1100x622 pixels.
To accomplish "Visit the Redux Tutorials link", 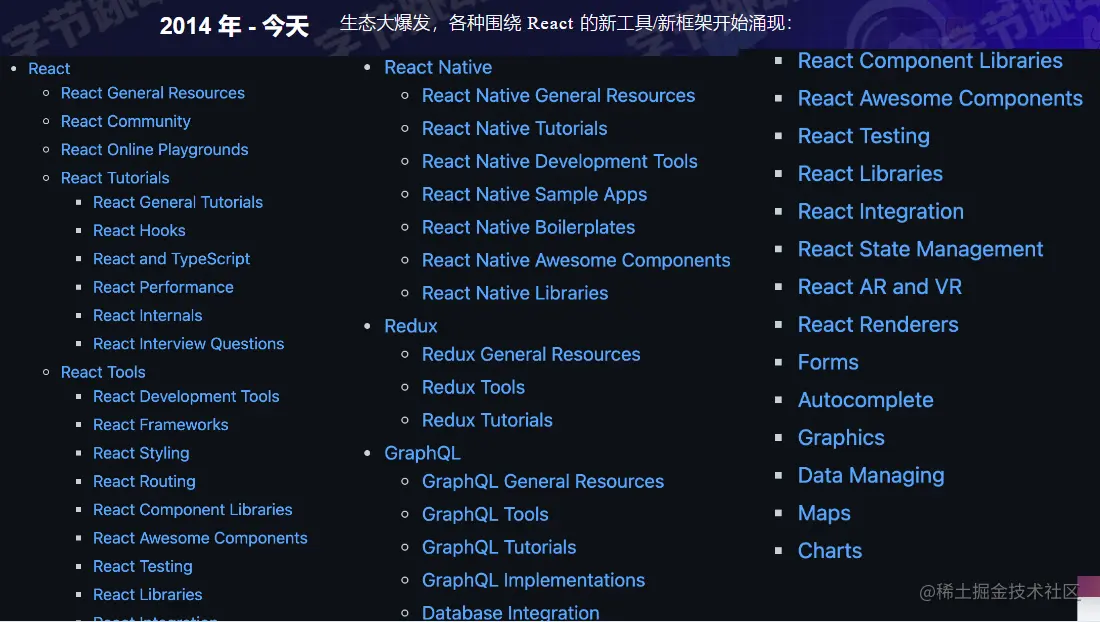I will pos(488,420).
